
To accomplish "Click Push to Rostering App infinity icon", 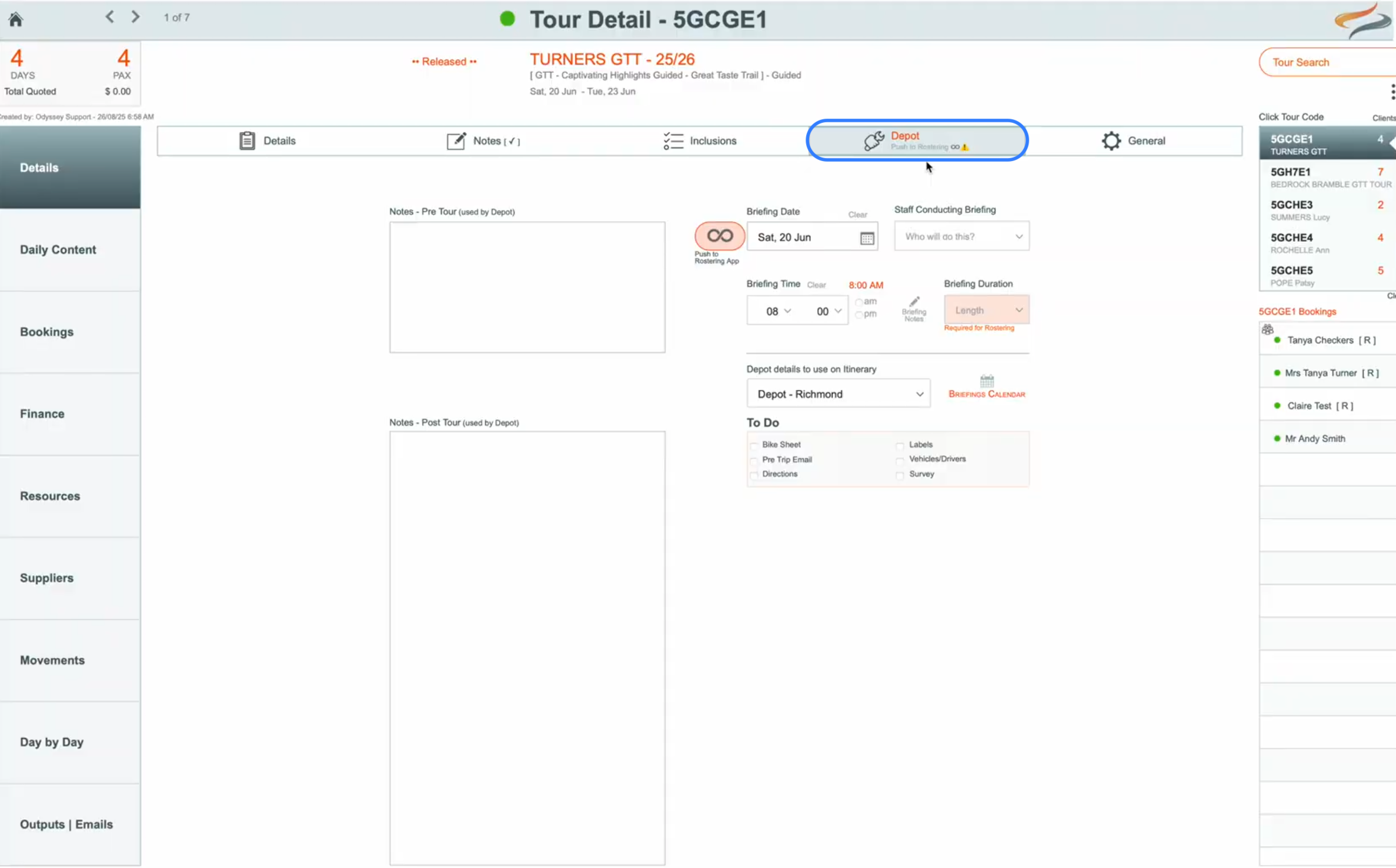I will coord(719,236).
